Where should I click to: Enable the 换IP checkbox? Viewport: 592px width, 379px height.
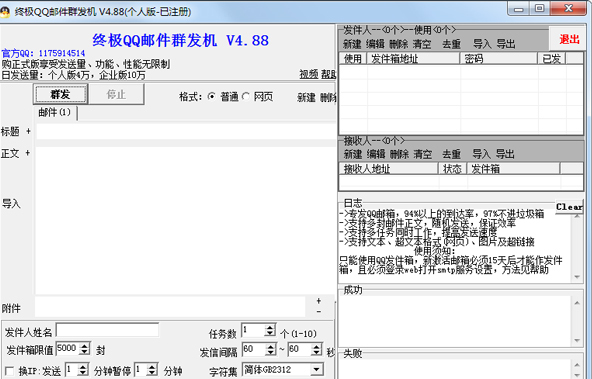(10, 371)
